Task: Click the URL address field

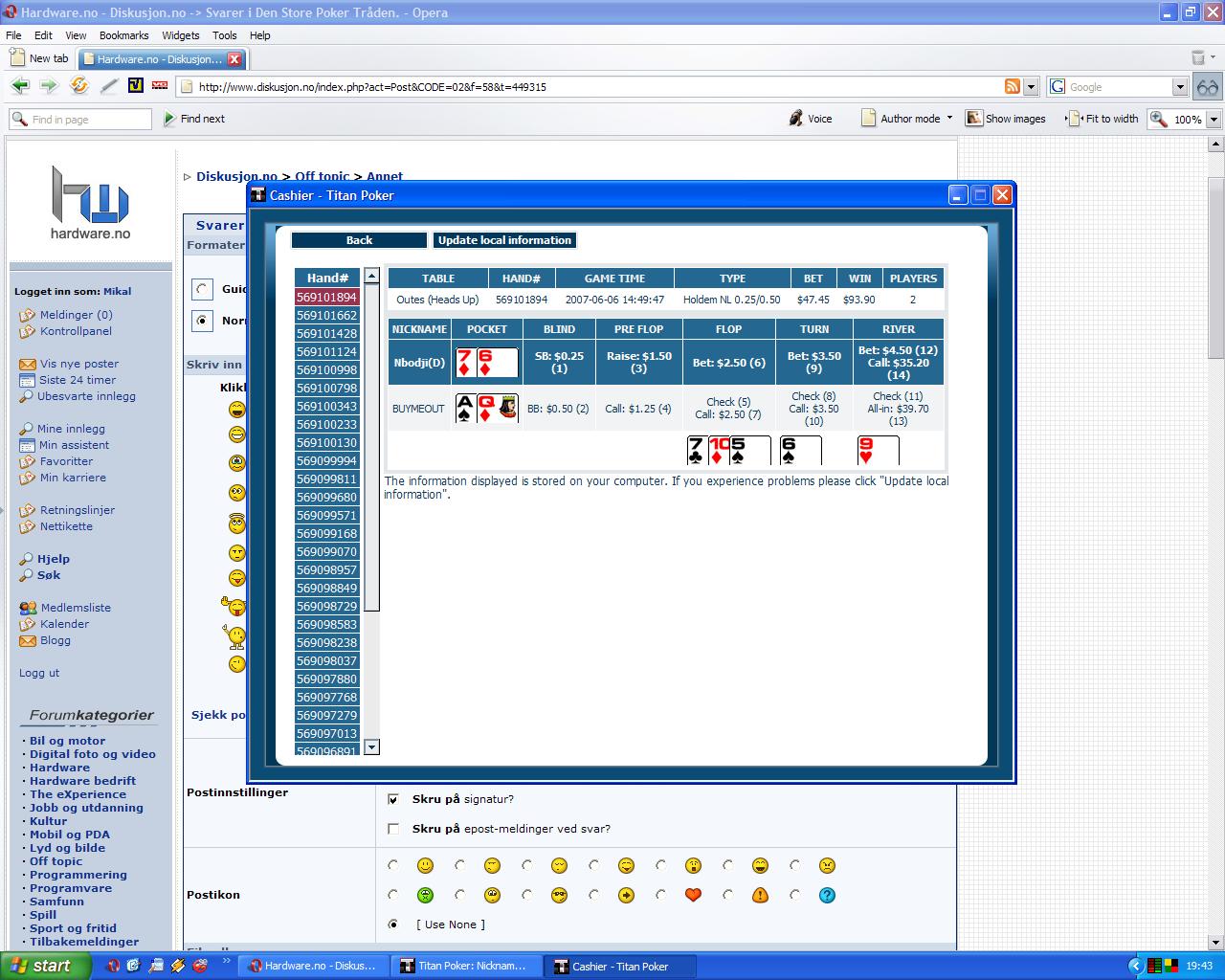Action: [599, 86]
